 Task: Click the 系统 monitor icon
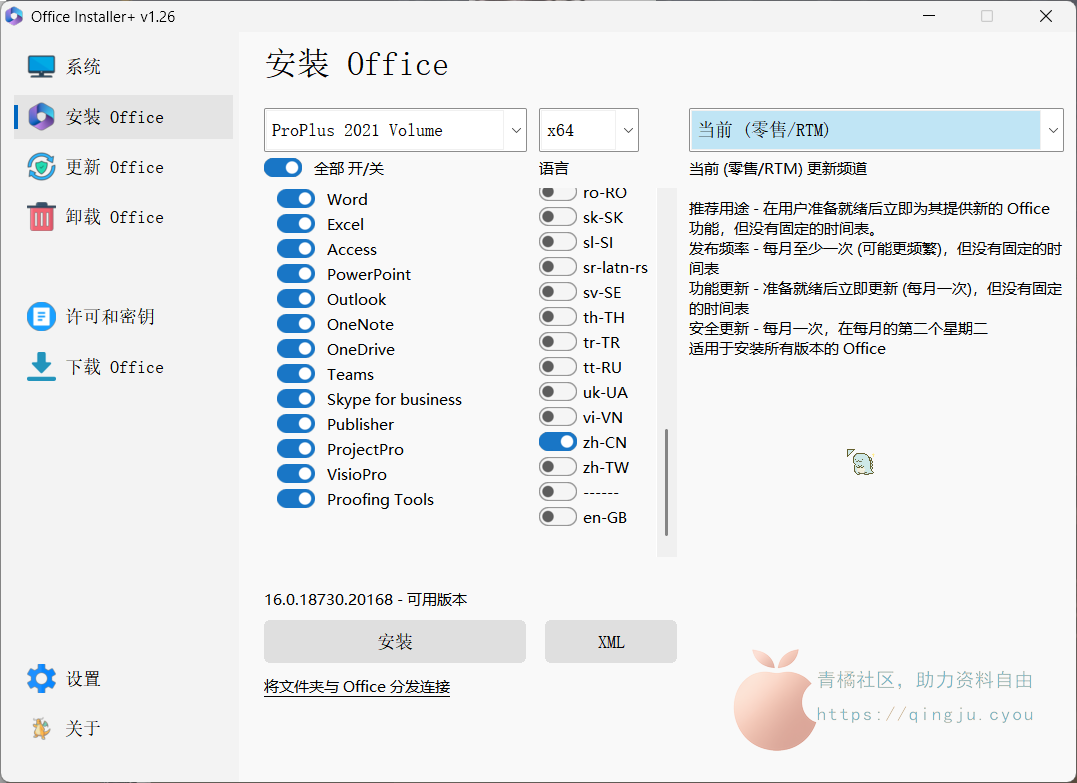pyautogui.click(x=41, y=67)
